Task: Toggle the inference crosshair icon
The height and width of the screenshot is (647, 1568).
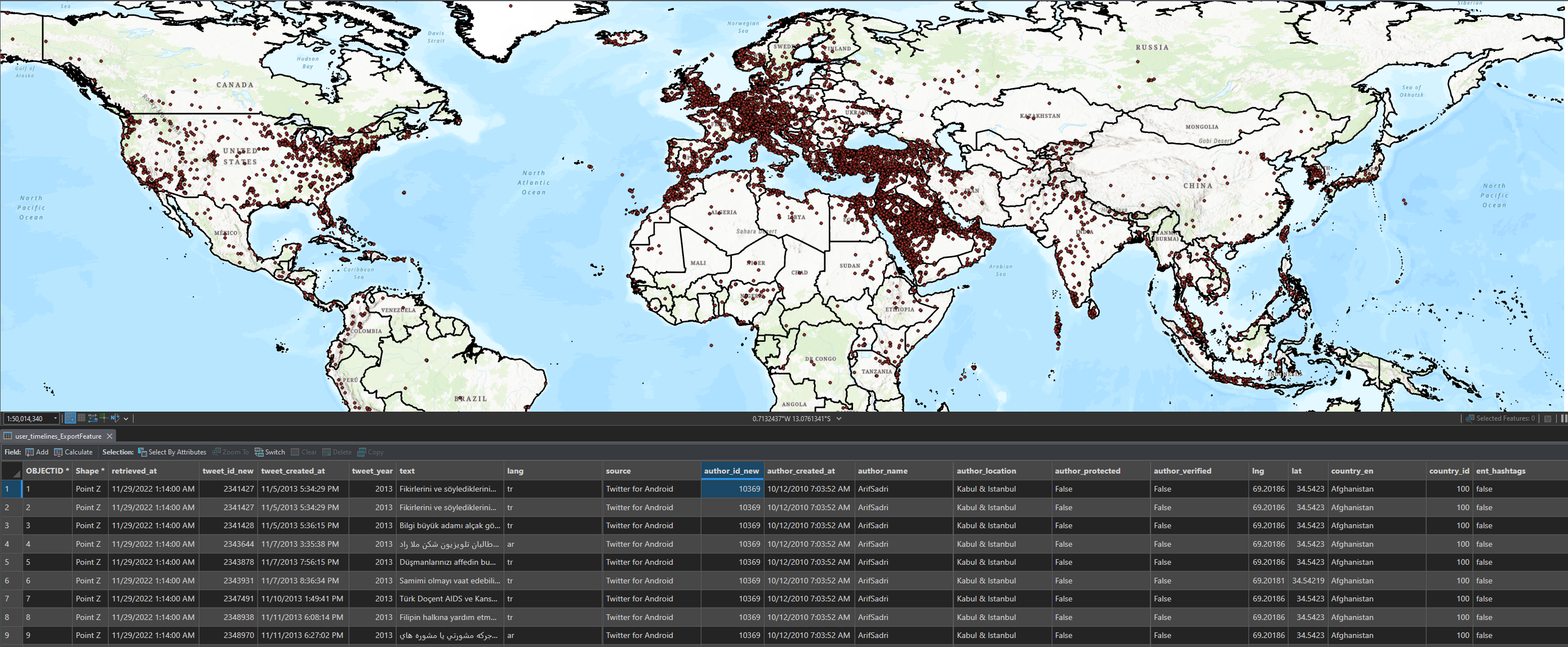Action: pyautogui.click(x=104, y=418)
